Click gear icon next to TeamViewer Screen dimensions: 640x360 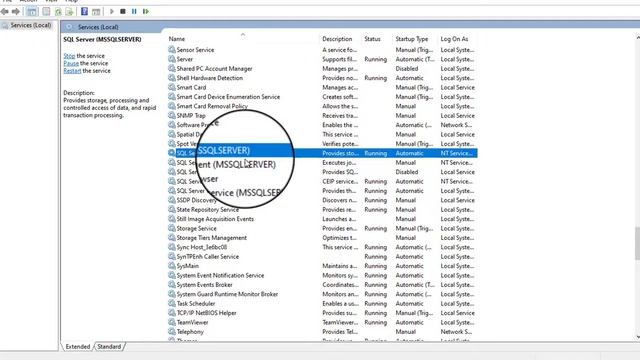(172, 322)
